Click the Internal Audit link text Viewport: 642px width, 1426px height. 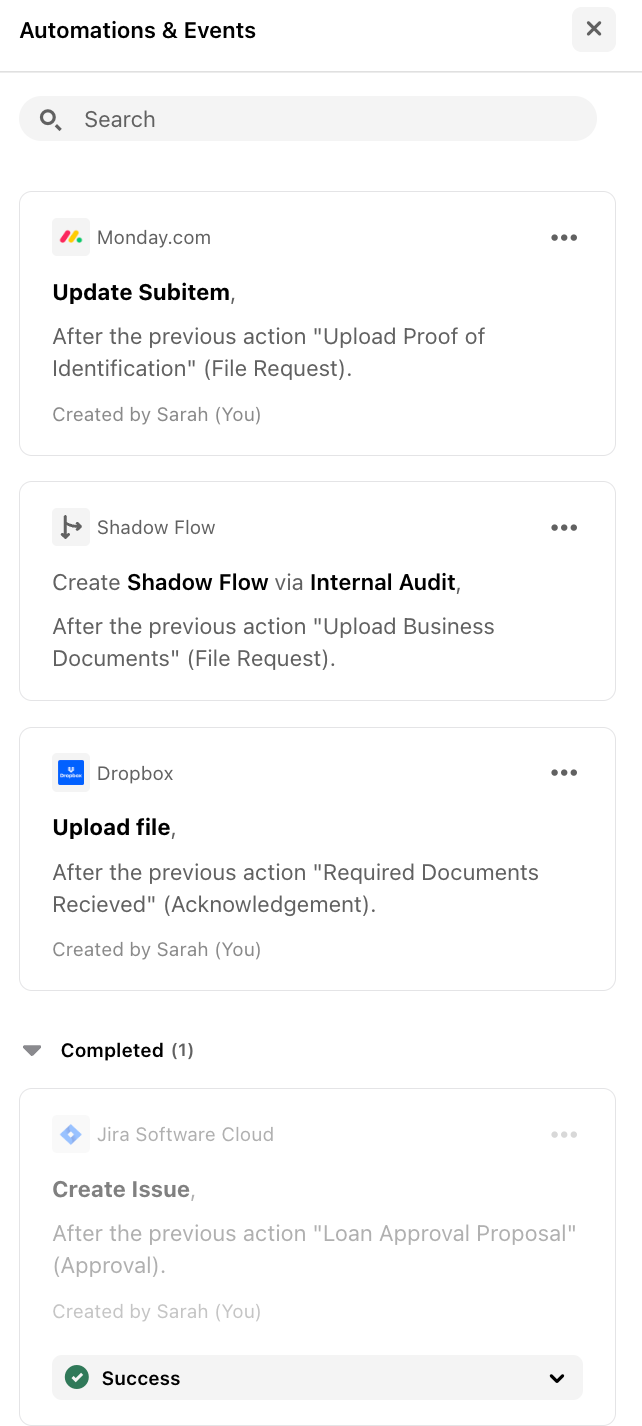(x=383, y=583)
